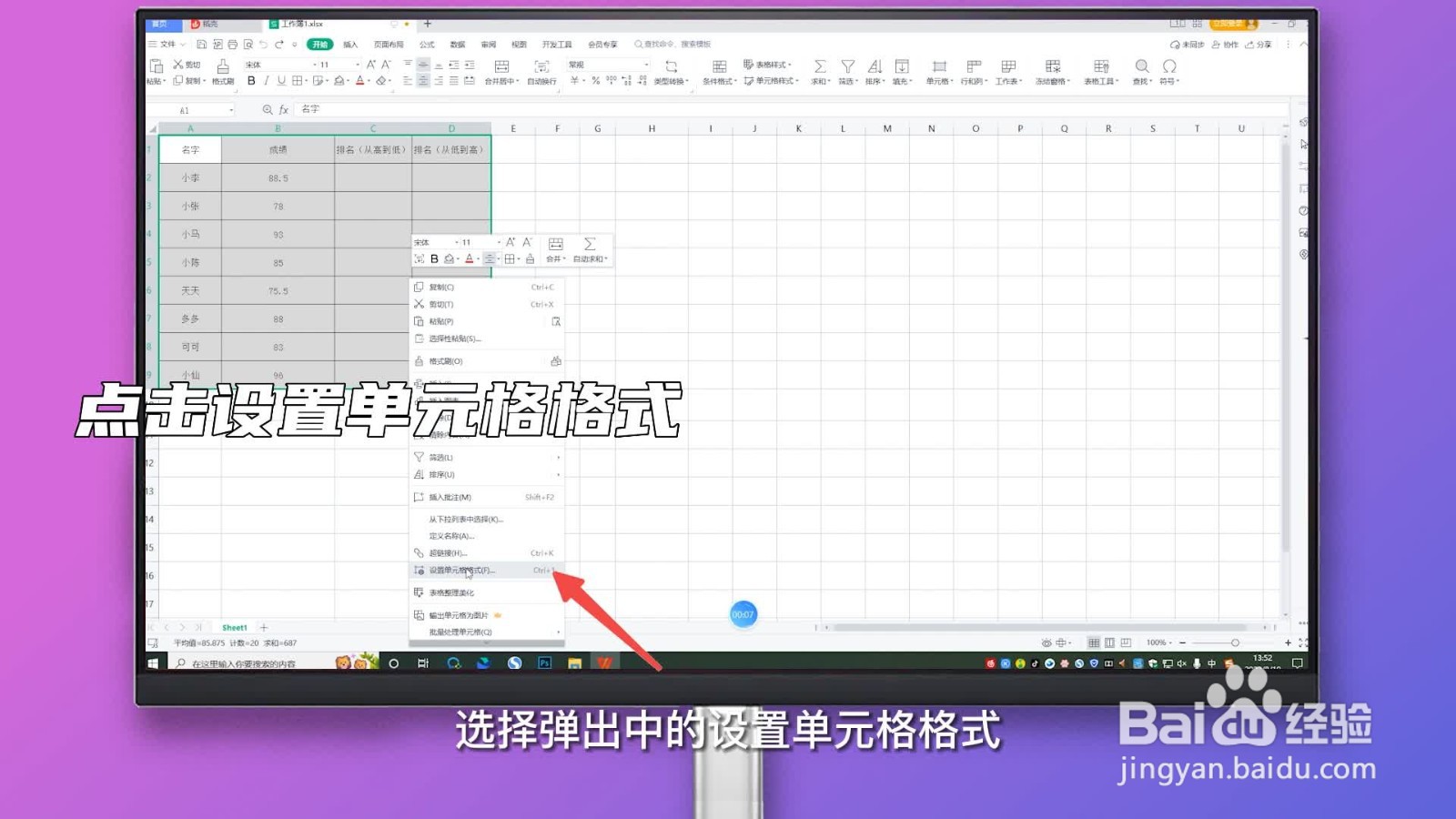The width and height of the screenshot is (1456, 819).
Task: Choose Paste Special (选择性粘贴) in the context menu
Action: tap(487, 339)
